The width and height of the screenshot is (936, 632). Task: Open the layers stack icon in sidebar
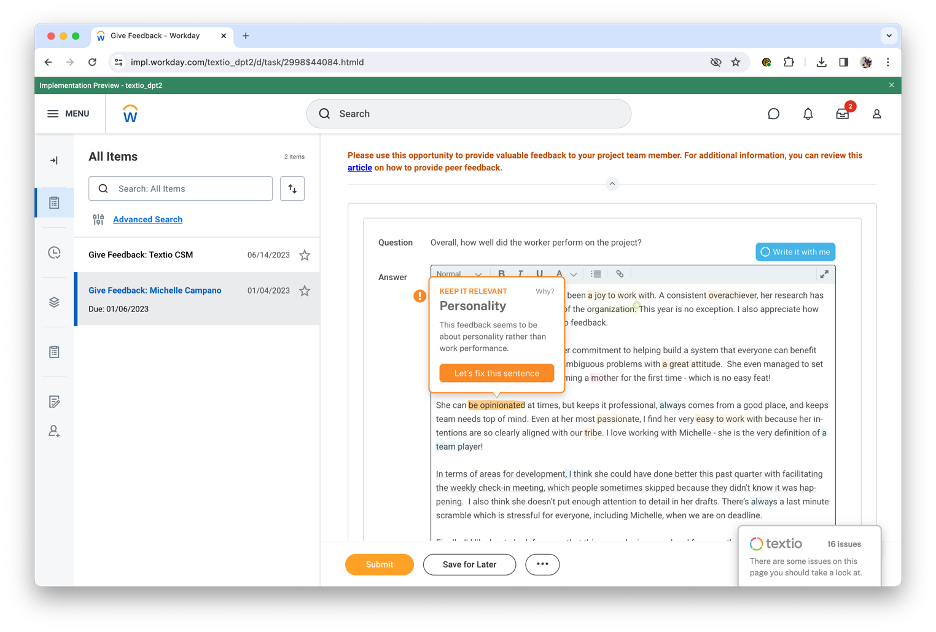54,302
